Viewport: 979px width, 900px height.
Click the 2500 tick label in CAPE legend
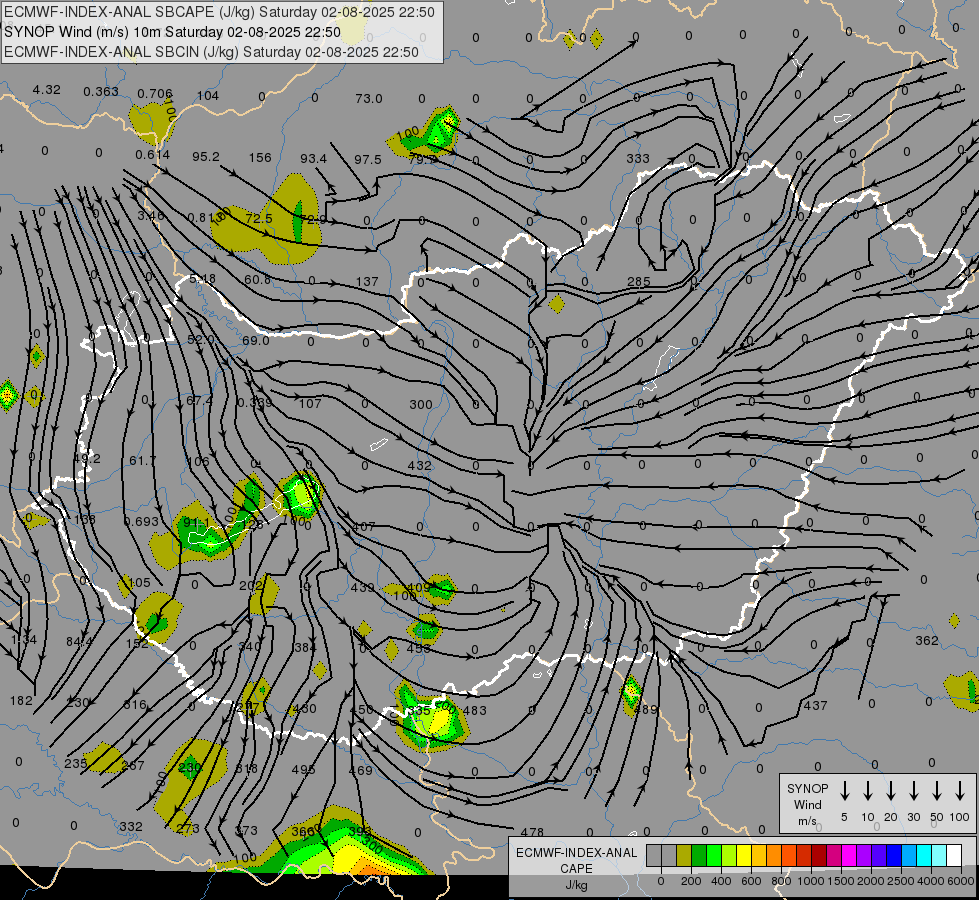[901, 881]
